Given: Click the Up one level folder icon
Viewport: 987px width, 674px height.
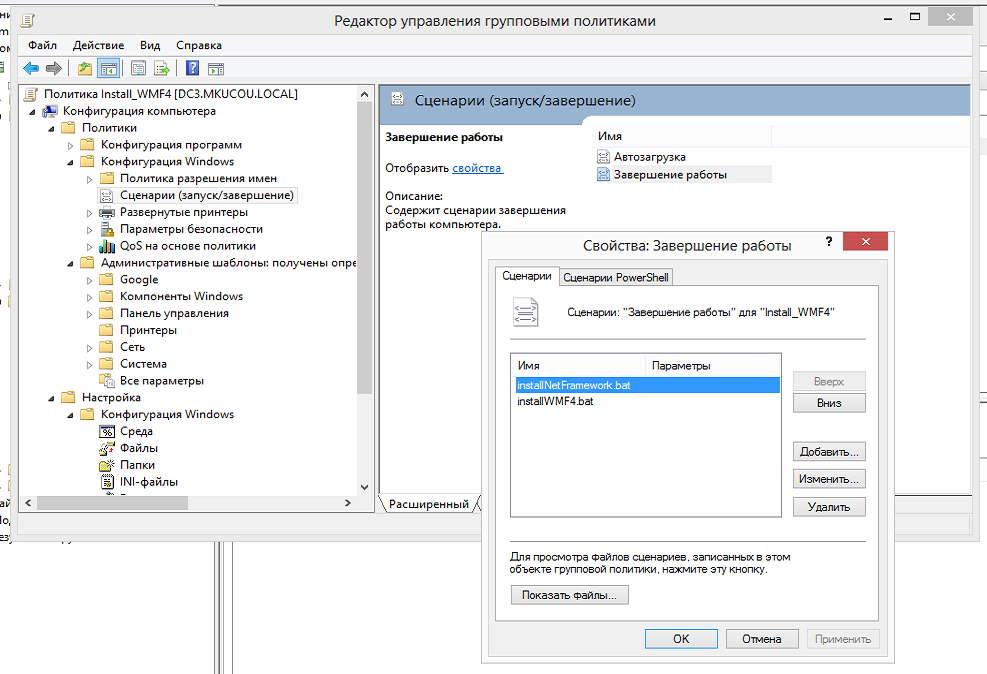Looking at the screenshot, I should click(85, 69).
